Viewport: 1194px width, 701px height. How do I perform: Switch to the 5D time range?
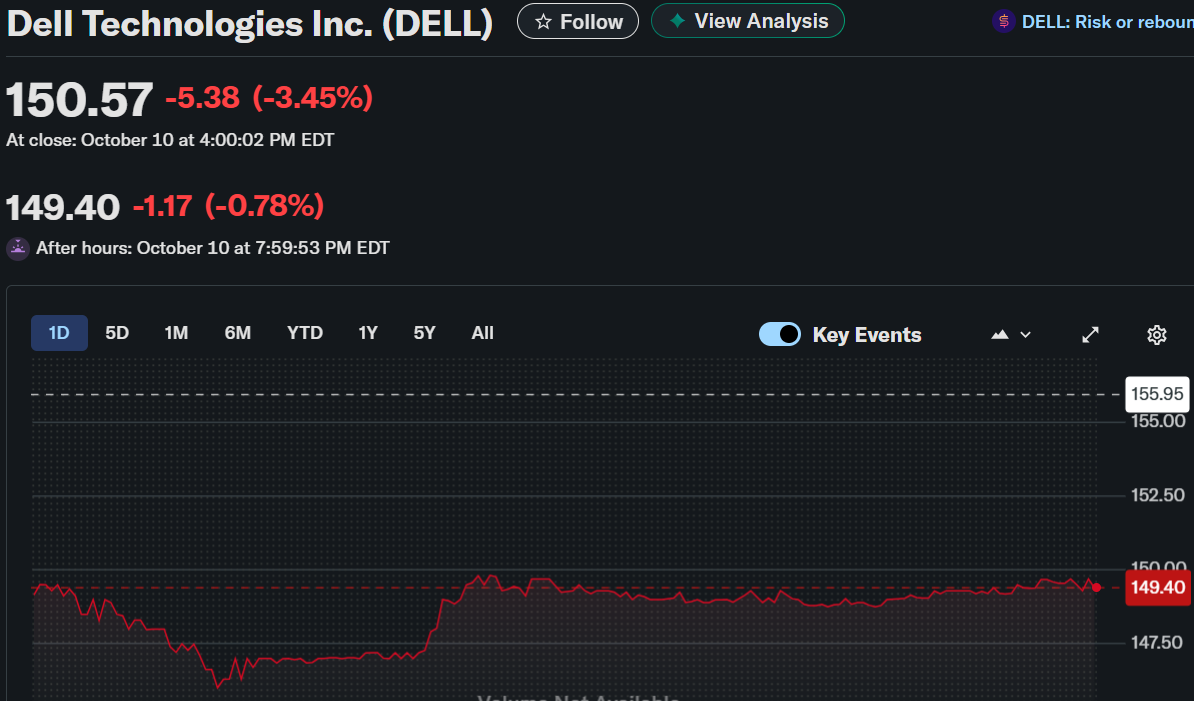pos(117,333)
